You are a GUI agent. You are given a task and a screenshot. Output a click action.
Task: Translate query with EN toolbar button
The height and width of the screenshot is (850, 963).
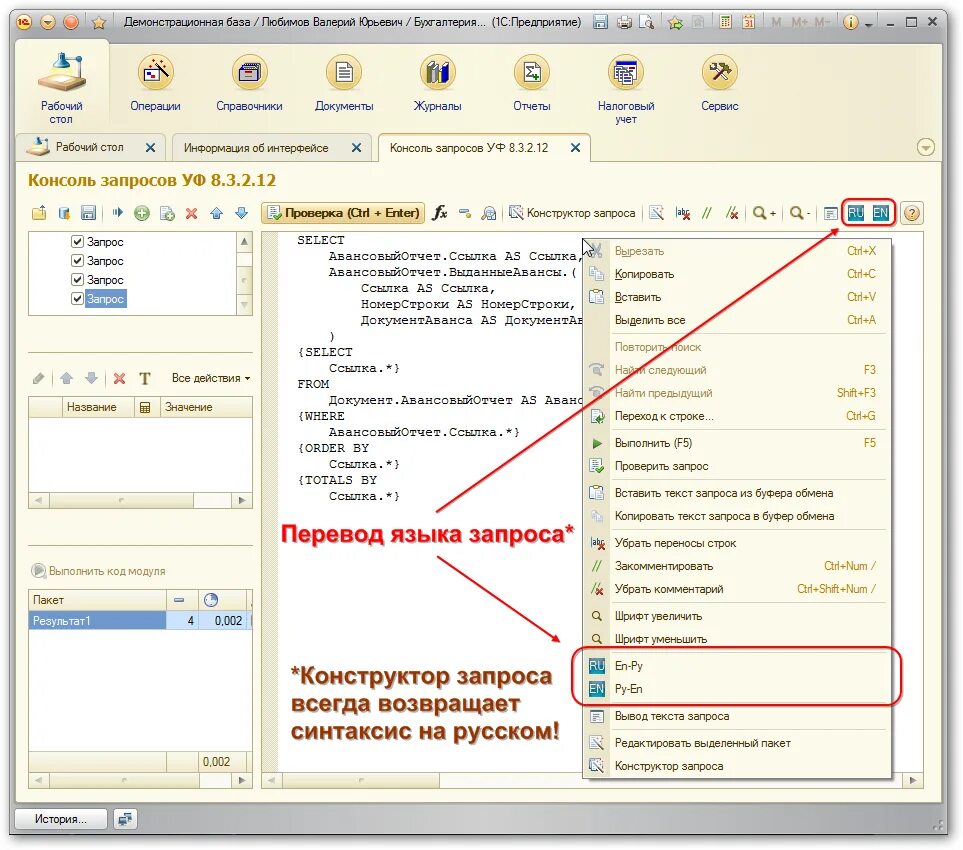click(x=881, y=212)
